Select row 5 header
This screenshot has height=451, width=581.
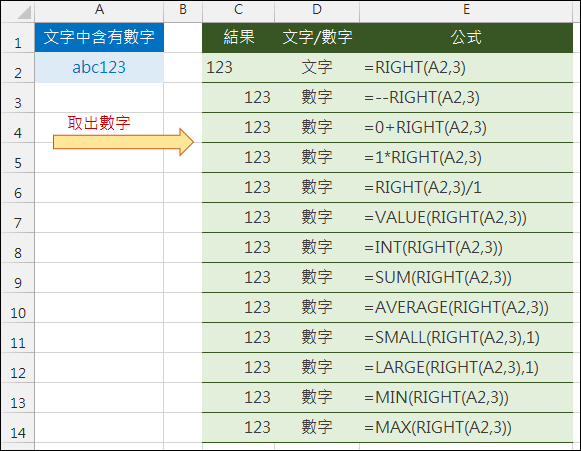click(x=17, y=158)
